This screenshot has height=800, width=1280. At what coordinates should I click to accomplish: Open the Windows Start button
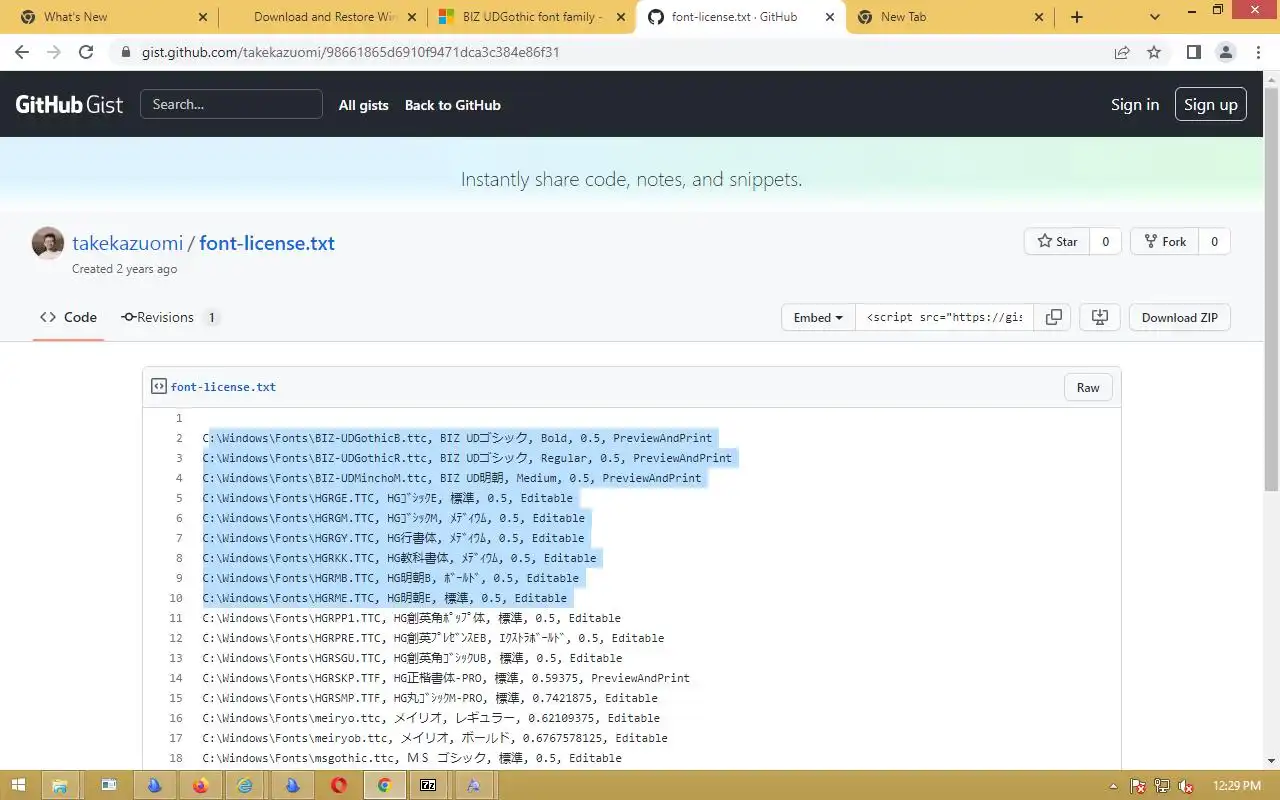(x=17, y=785)
